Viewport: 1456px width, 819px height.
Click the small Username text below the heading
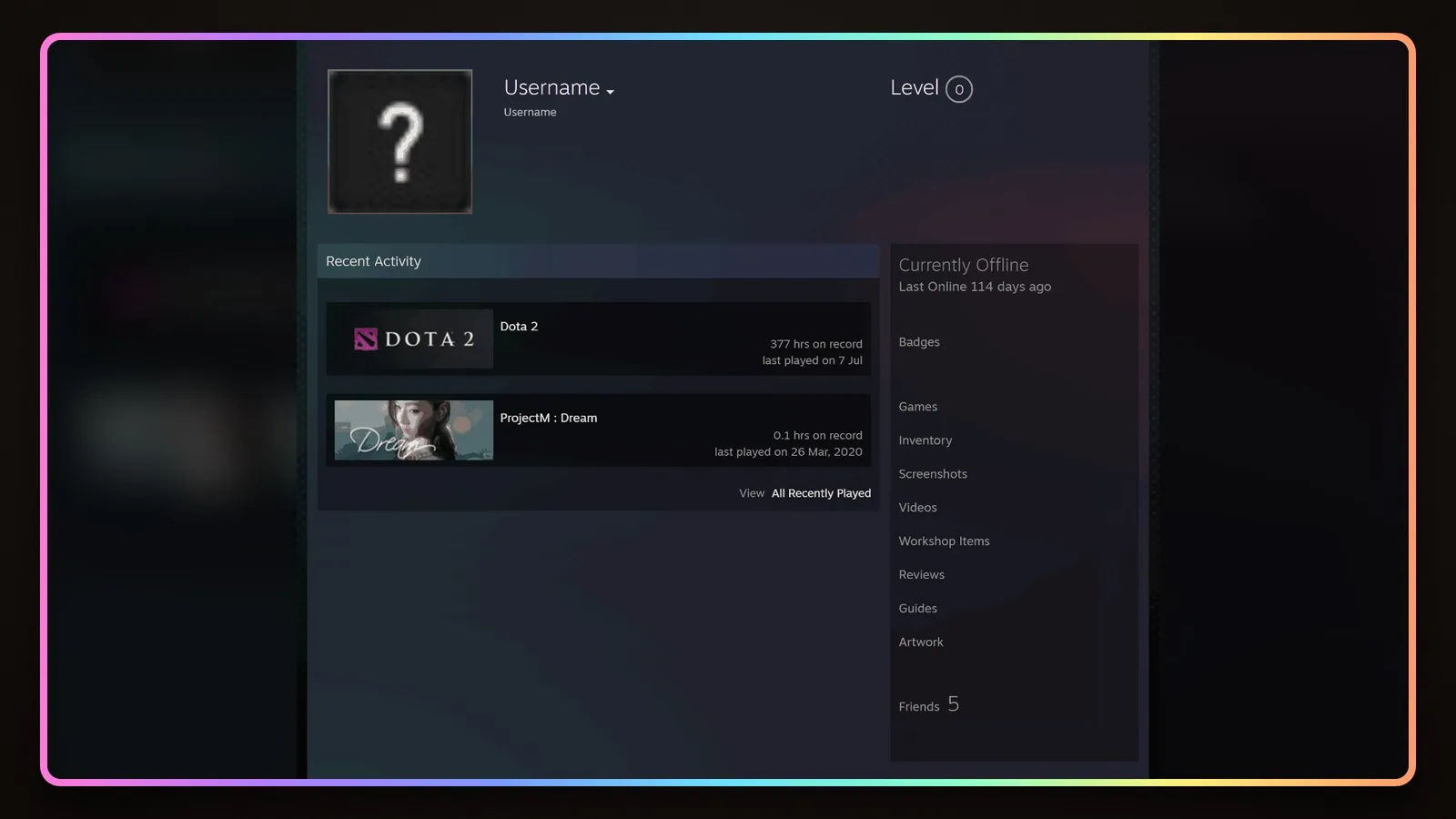(530, 112)
